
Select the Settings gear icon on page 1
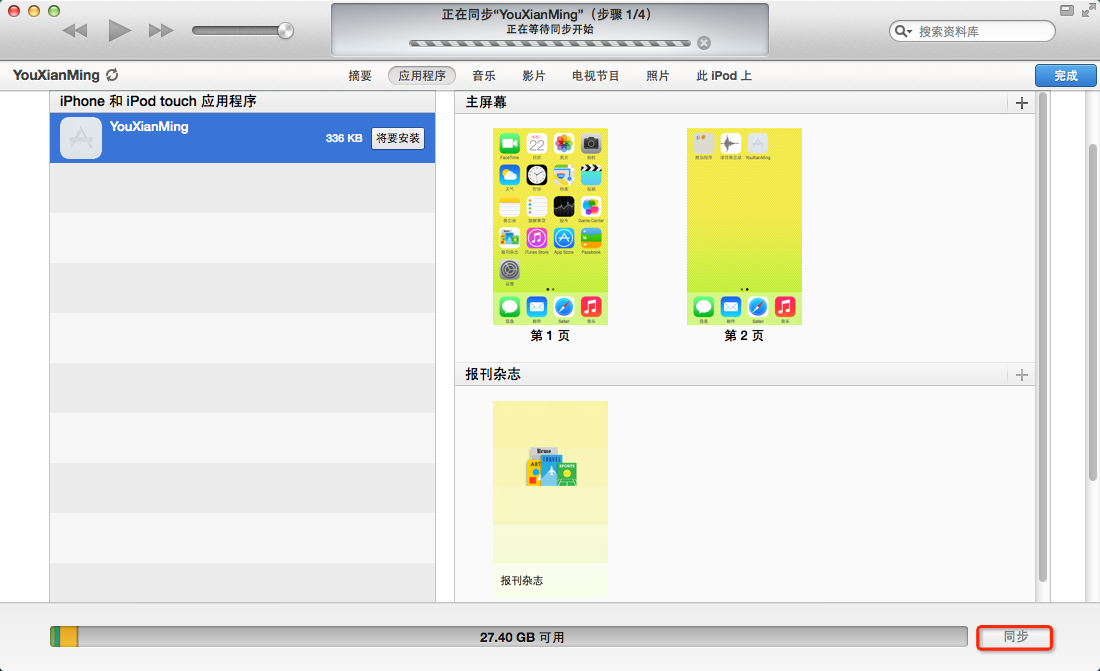click(509, 270)
